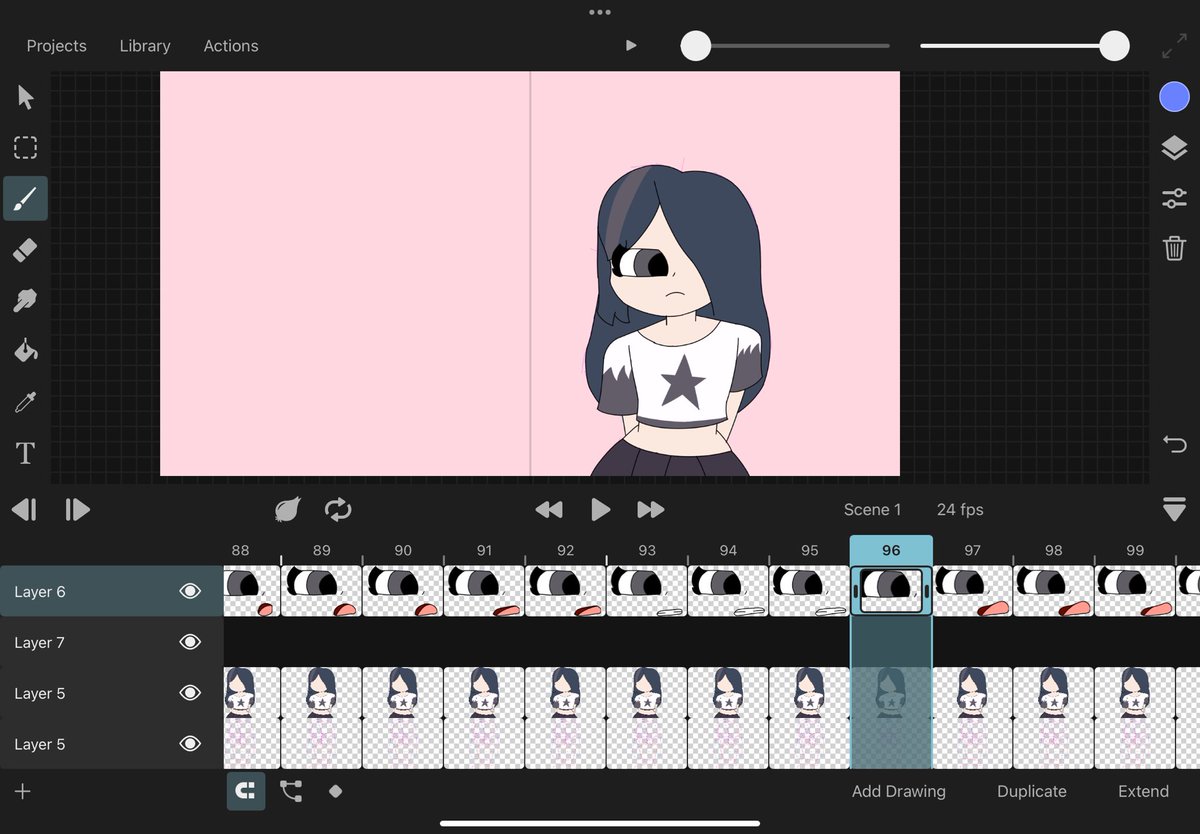Click the motion path nodes icon

click(x=291, y=791)
